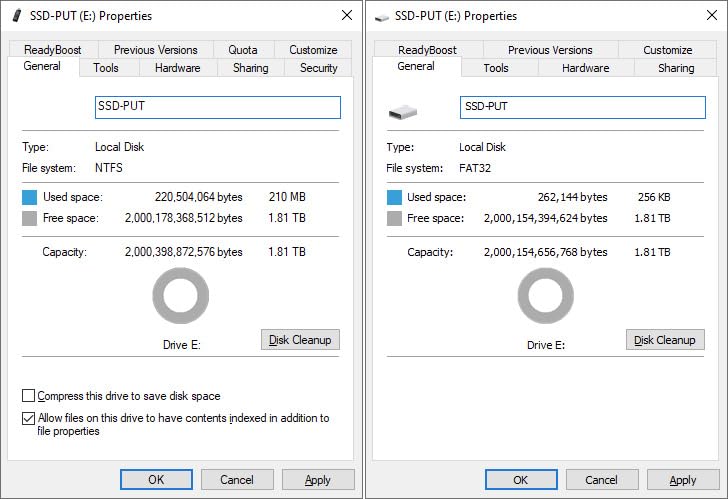728x499 pixels.
Task: Close the right SSD-PUT Properties window
Action: pos(711,16)
